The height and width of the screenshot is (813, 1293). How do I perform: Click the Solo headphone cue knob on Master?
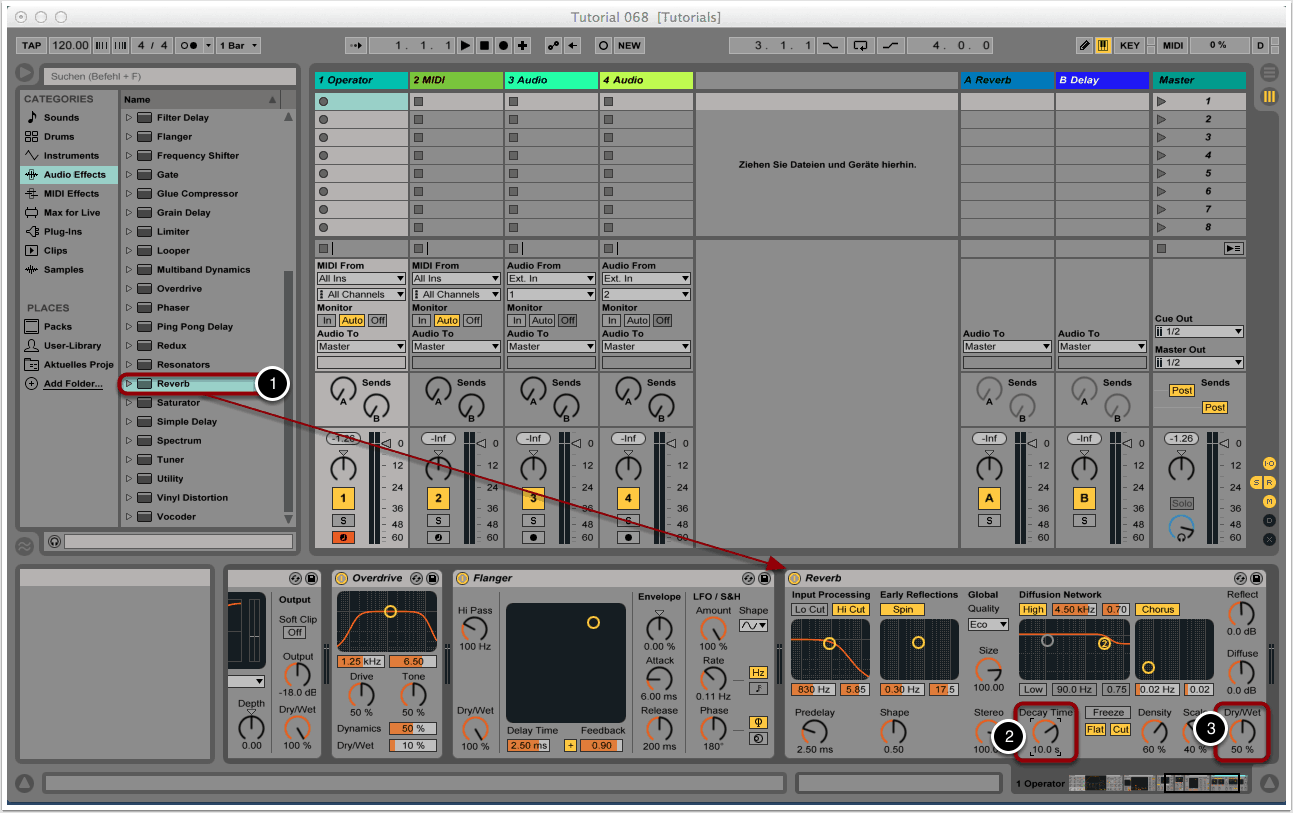pos(1182,529)
